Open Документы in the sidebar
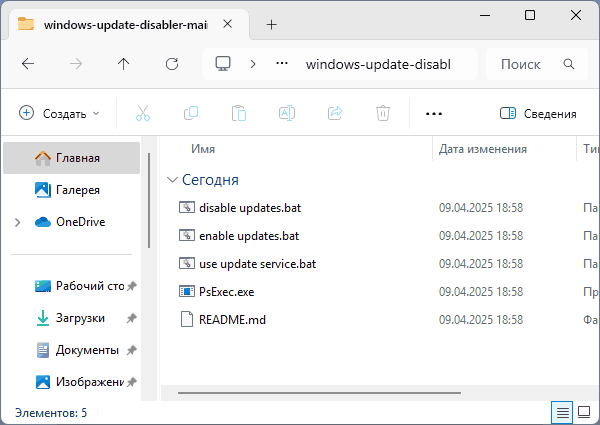This screenshot has height=425, width=600. coord(72,350)
